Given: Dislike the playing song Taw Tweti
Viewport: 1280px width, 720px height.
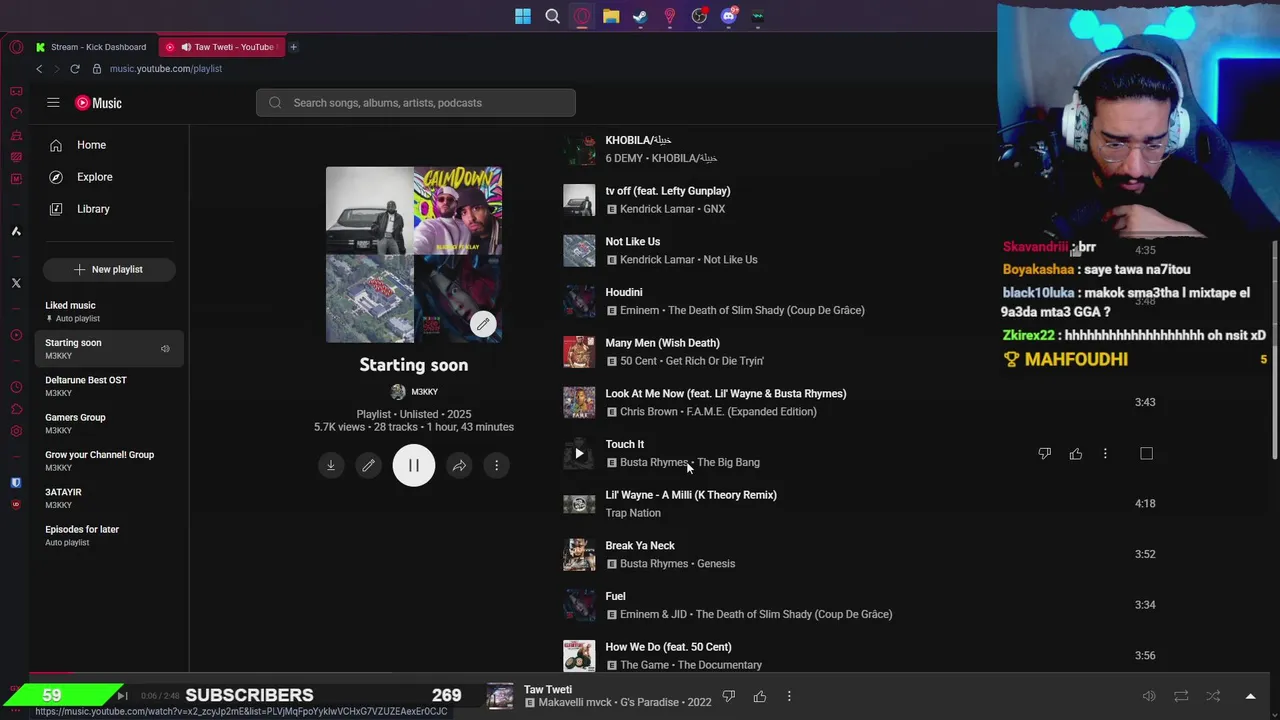Looking at the screenshot, I should (729, 696).
